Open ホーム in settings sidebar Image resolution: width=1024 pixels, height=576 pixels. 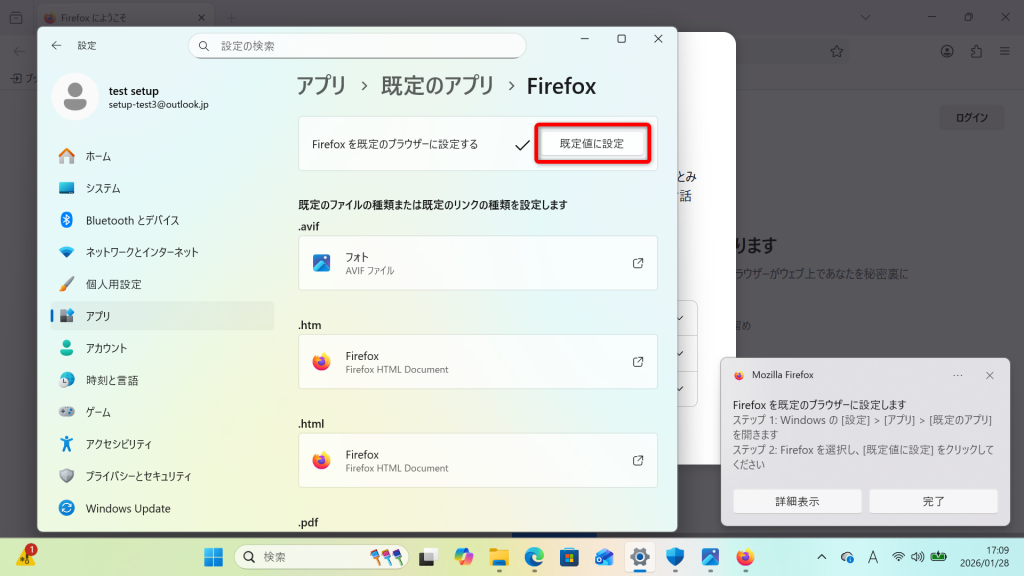tap(98, 156)
